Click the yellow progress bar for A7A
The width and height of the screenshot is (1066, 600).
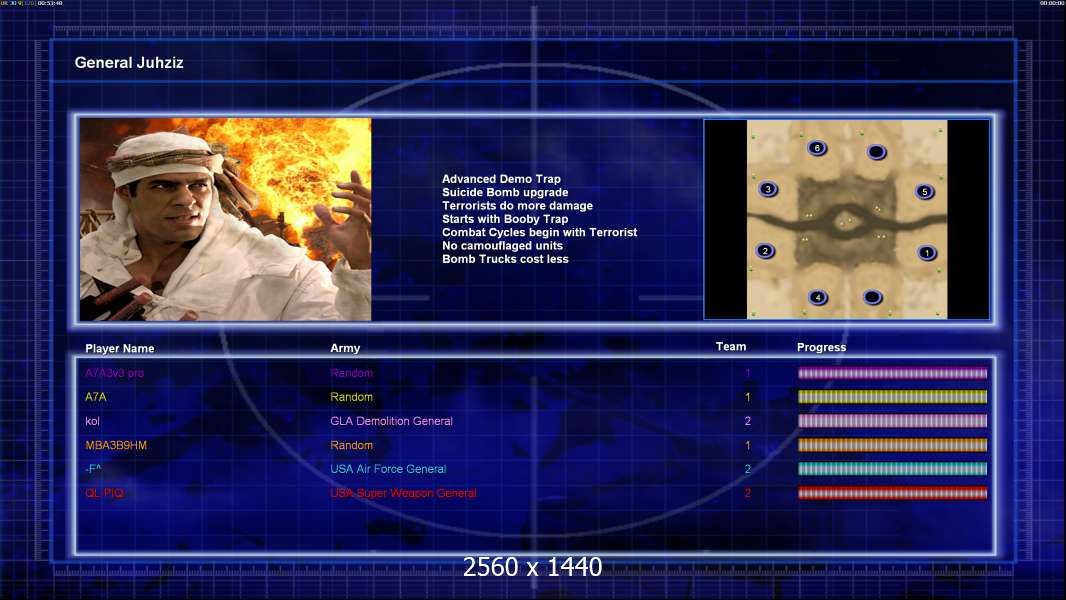coord(892,397)
